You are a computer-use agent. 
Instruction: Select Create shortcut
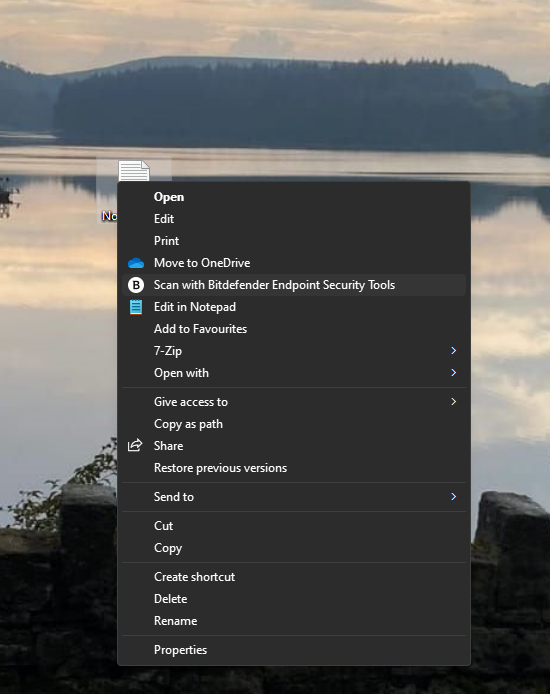[x=294, y=577]
